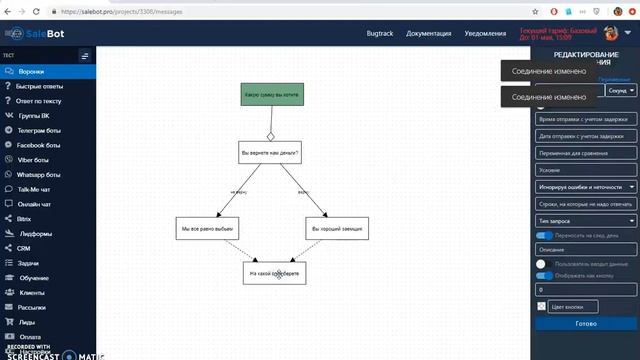
Task: Expand the Тип запроса dropdown
Action: pos(586,221)
